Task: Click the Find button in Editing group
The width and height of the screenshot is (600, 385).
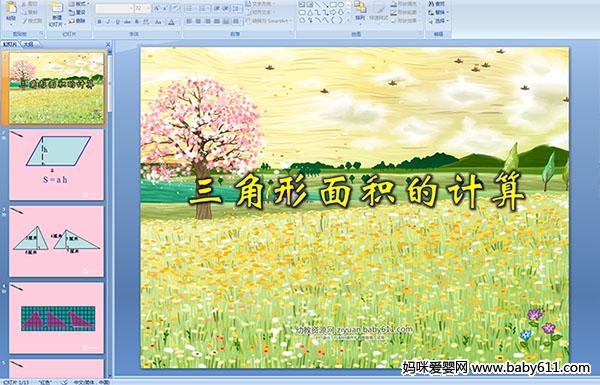Action: point(437,4)
